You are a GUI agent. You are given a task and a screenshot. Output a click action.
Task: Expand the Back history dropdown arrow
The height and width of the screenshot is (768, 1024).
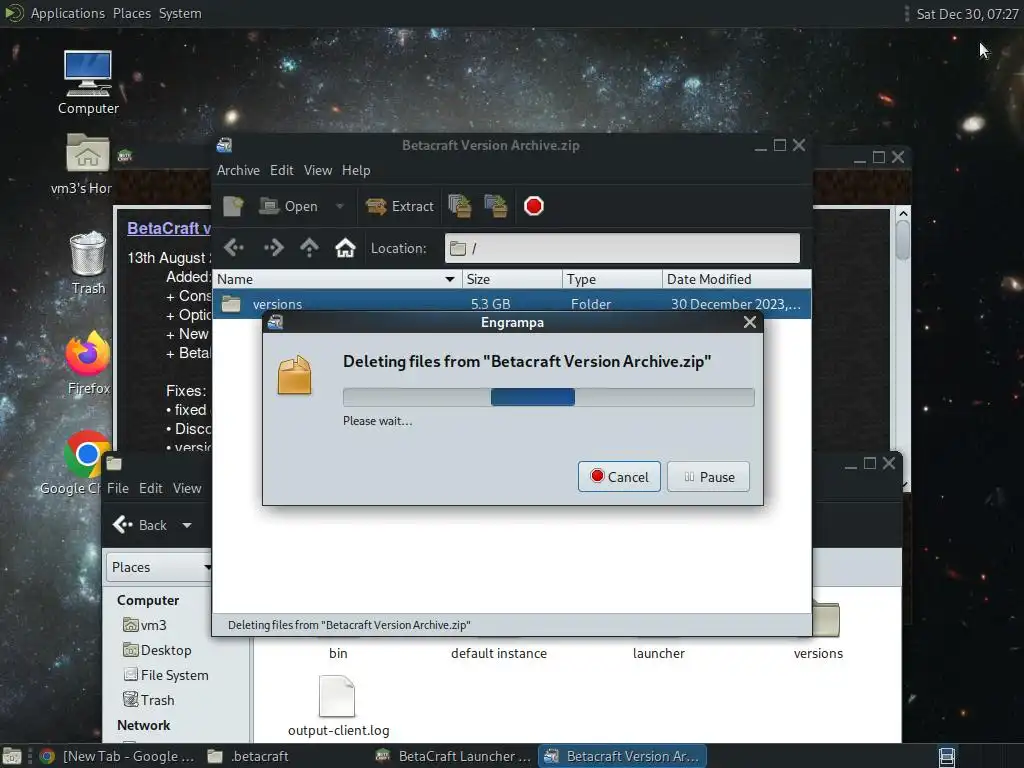pos(187,525)
